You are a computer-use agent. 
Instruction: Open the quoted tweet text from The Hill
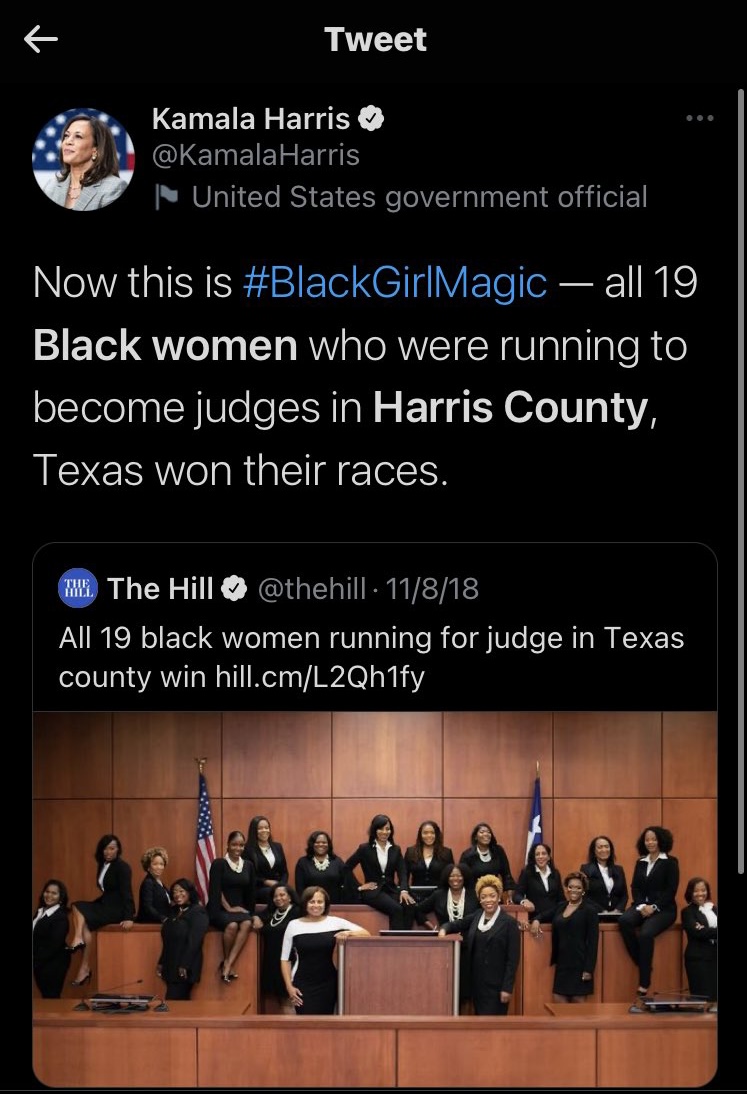(372, 657)
